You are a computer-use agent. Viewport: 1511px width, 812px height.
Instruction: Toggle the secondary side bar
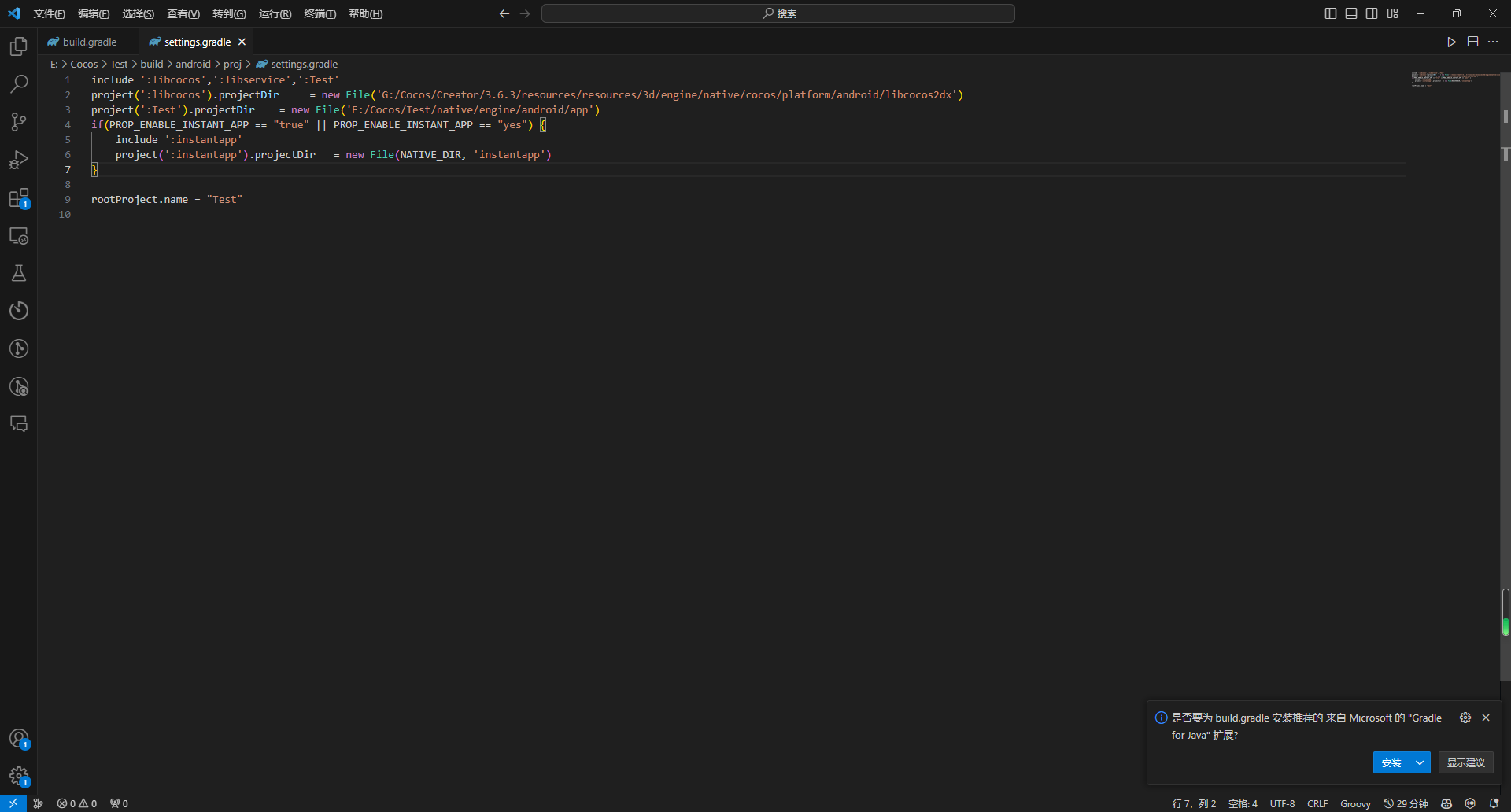coord(1372,13)
